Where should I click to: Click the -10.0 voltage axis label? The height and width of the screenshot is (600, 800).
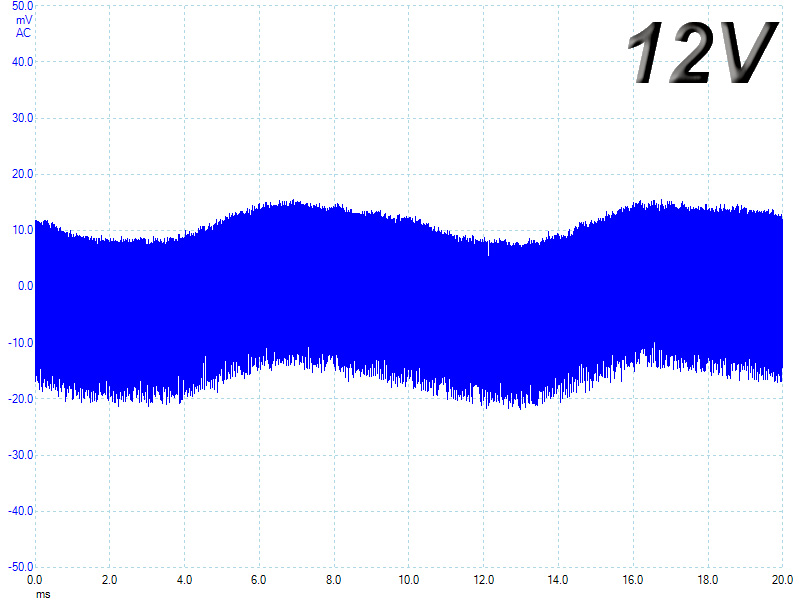(20, 343)
